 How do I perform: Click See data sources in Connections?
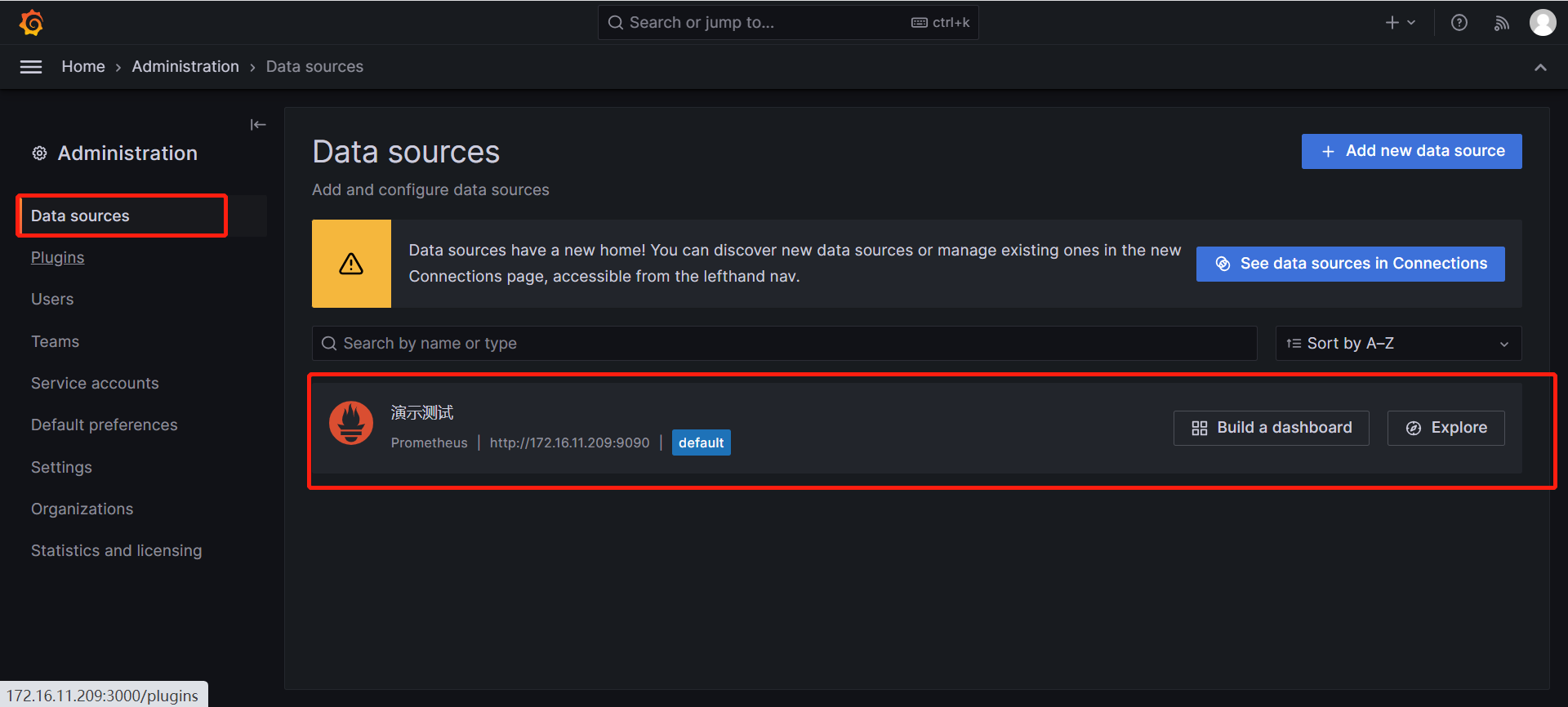pos(1350,264)
